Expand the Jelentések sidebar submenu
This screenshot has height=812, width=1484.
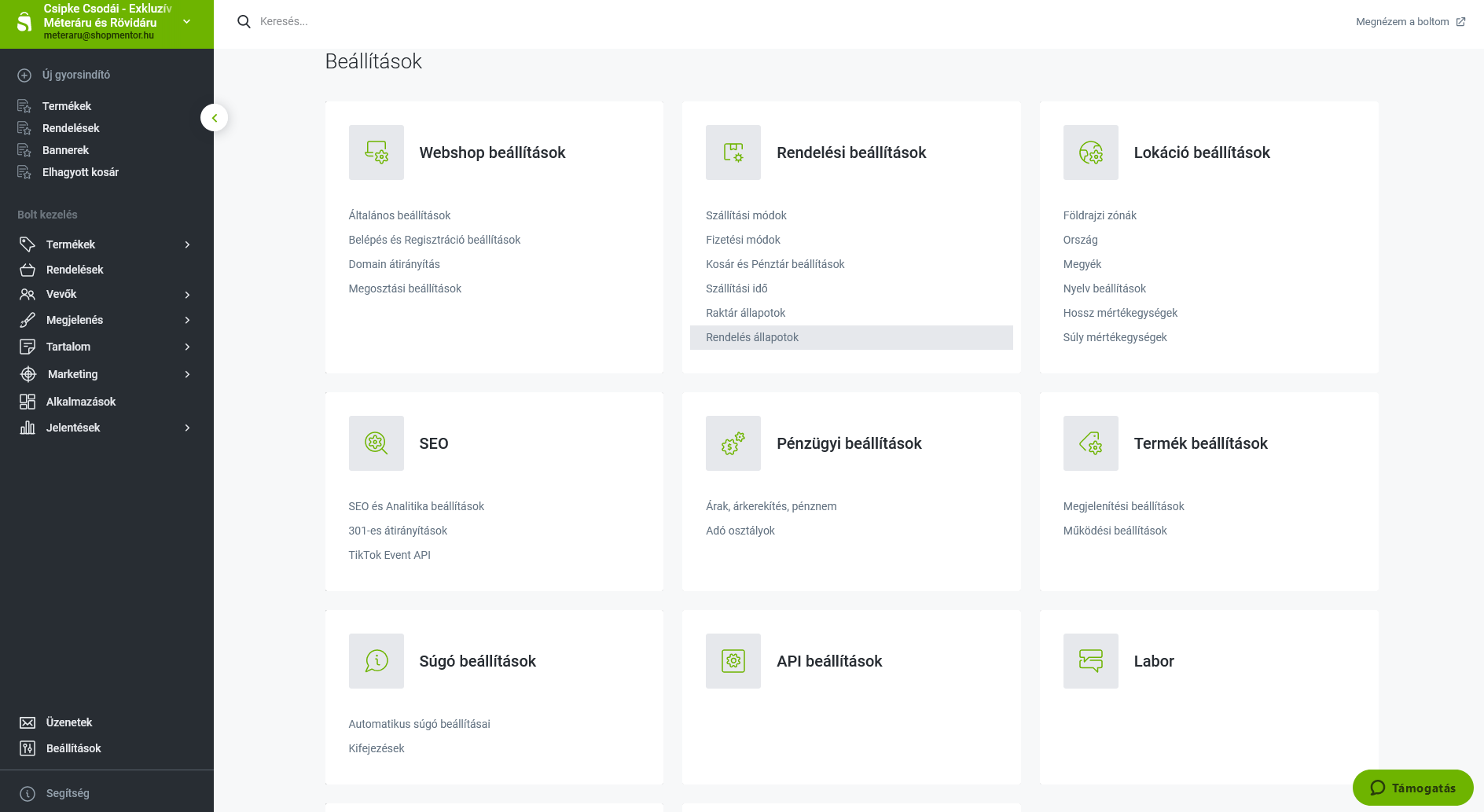pos(187,428)
